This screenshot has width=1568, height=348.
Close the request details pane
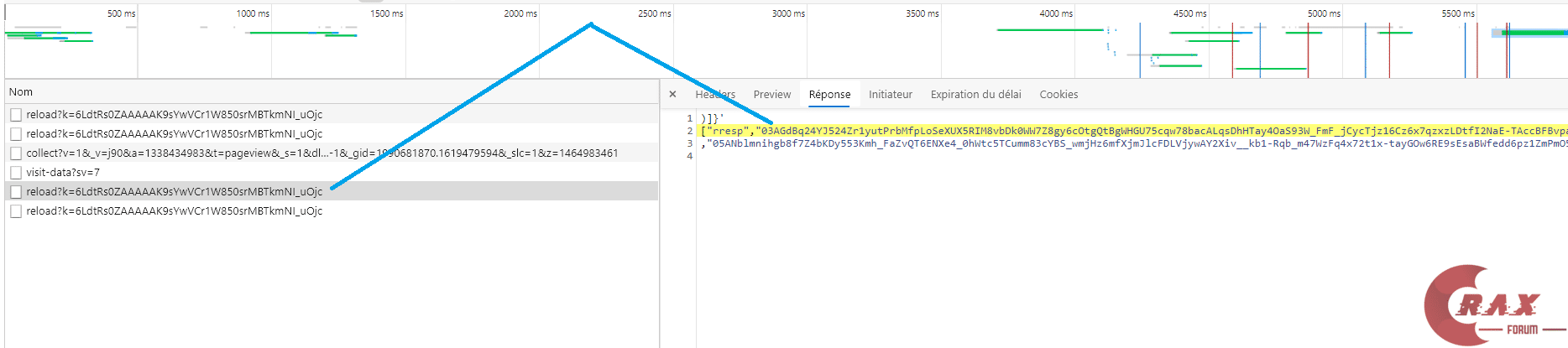coord(672,95)
